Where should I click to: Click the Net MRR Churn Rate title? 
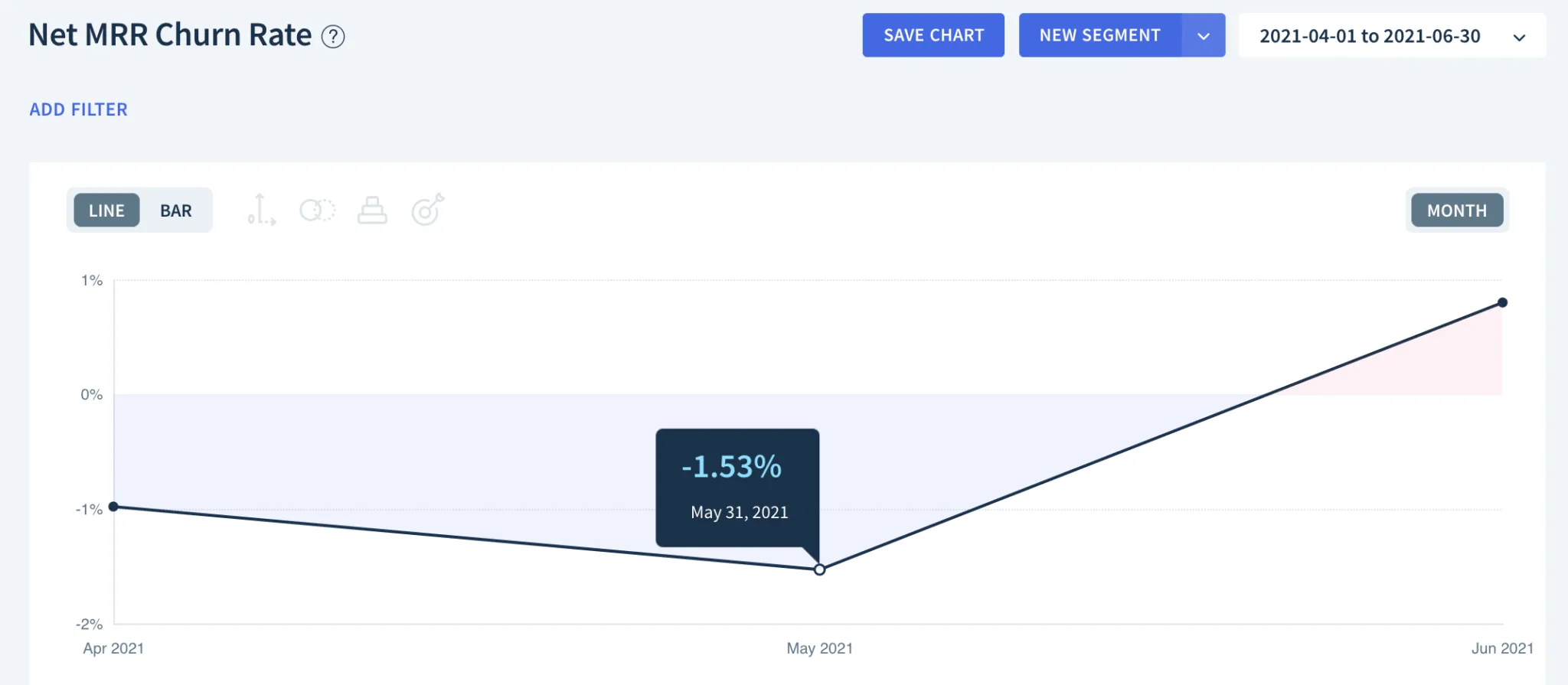tap(170, 35)
